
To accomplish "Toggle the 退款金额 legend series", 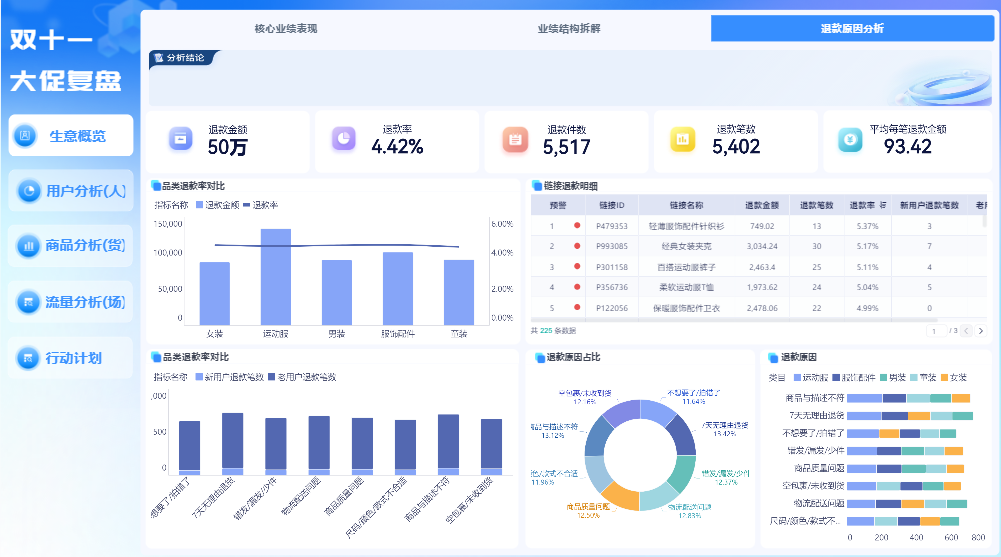I will 218,205.
